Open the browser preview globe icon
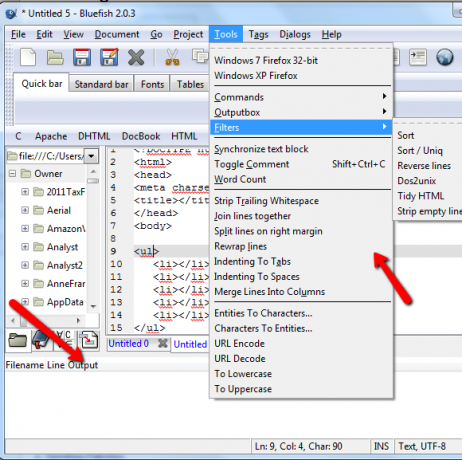Screen dimensions: 462x460 coord(445,57)
